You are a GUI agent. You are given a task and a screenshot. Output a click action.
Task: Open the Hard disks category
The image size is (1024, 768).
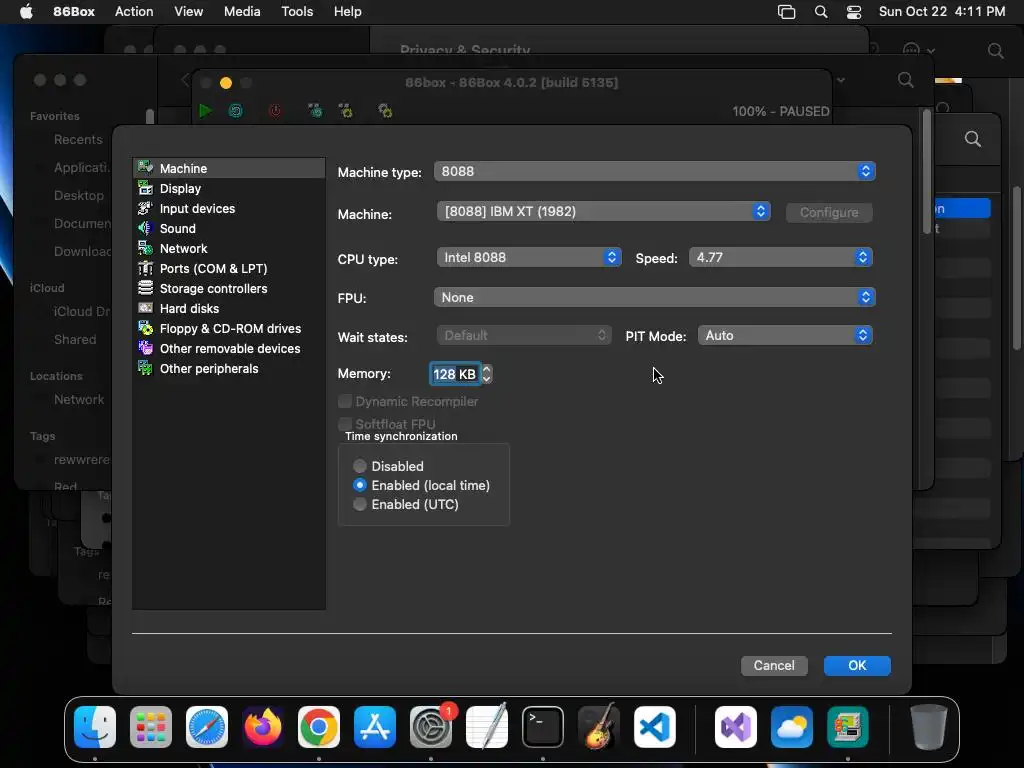(x=229, y=309)
